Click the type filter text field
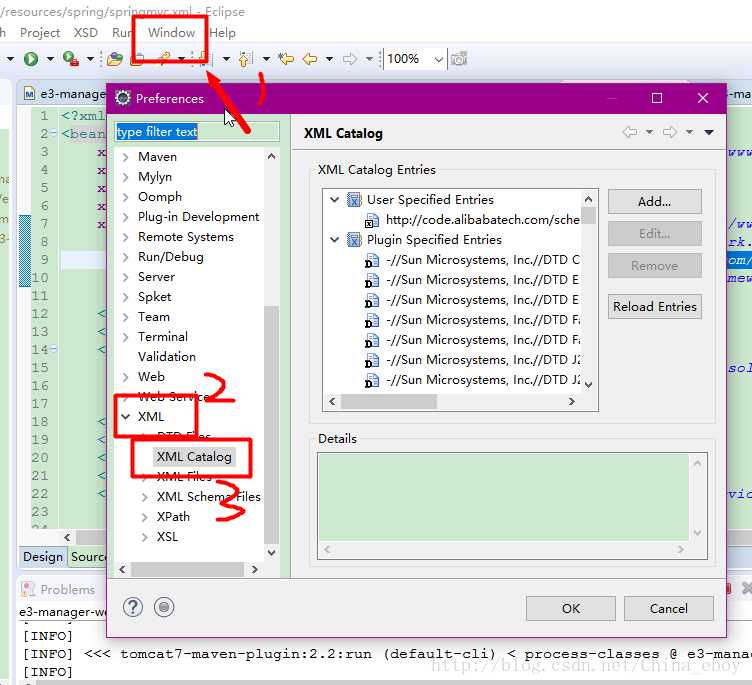 point(197,131)
